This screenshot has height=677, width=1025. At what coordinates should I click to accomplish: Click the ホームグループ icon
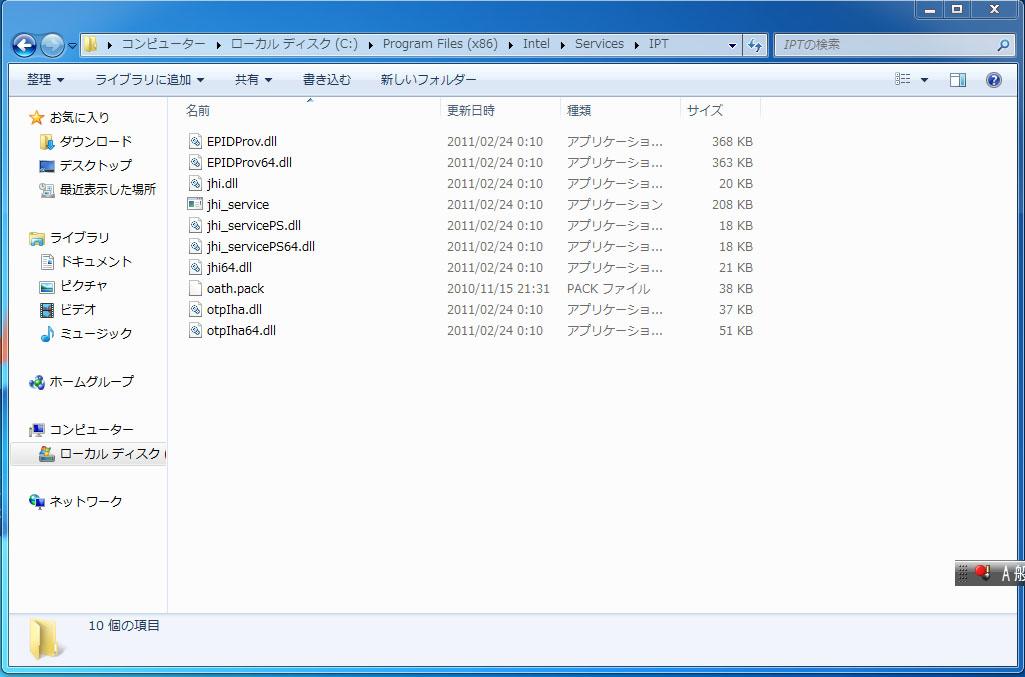[37, 382]
